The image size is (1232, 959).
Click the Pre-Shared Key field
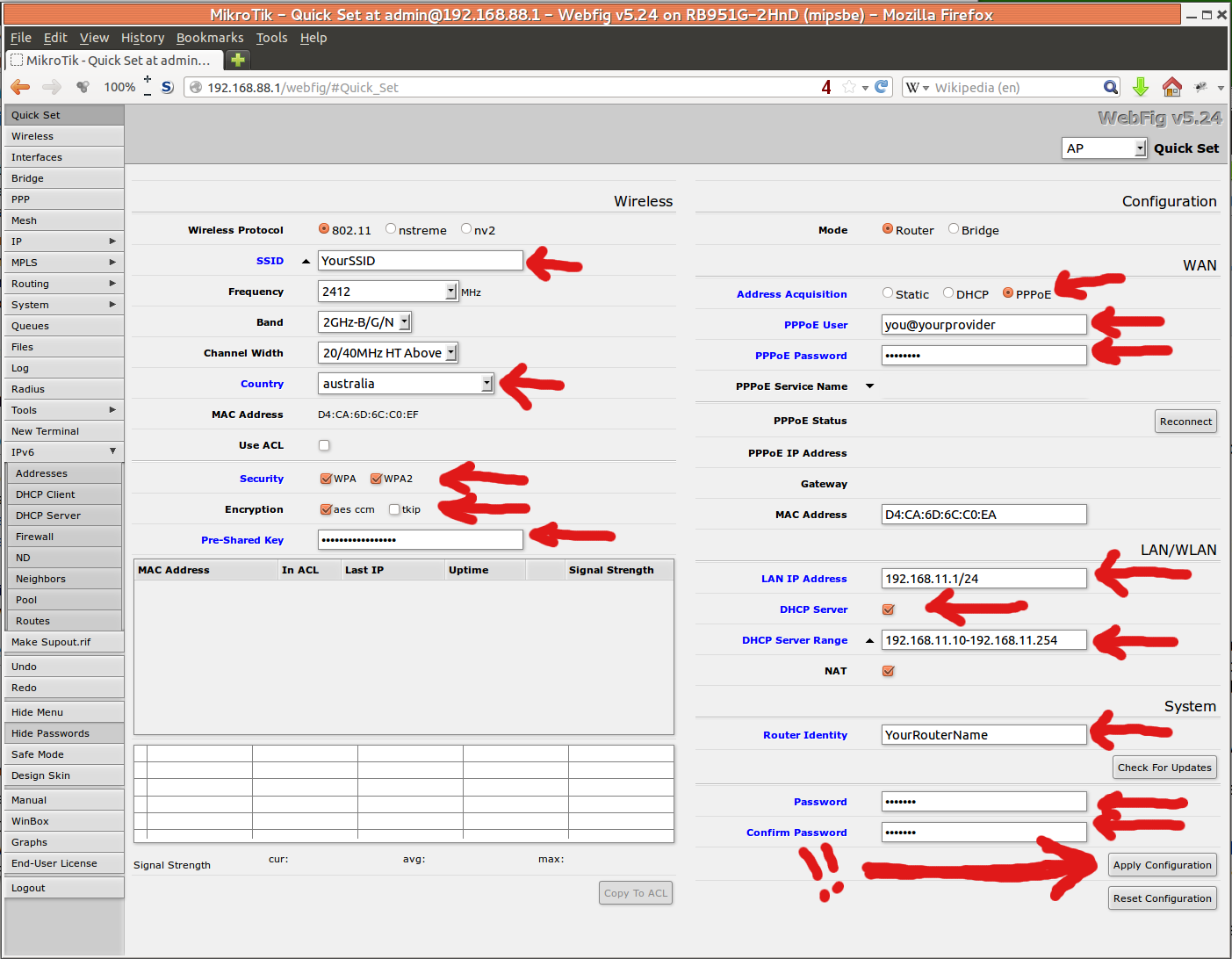click(421, 540)
